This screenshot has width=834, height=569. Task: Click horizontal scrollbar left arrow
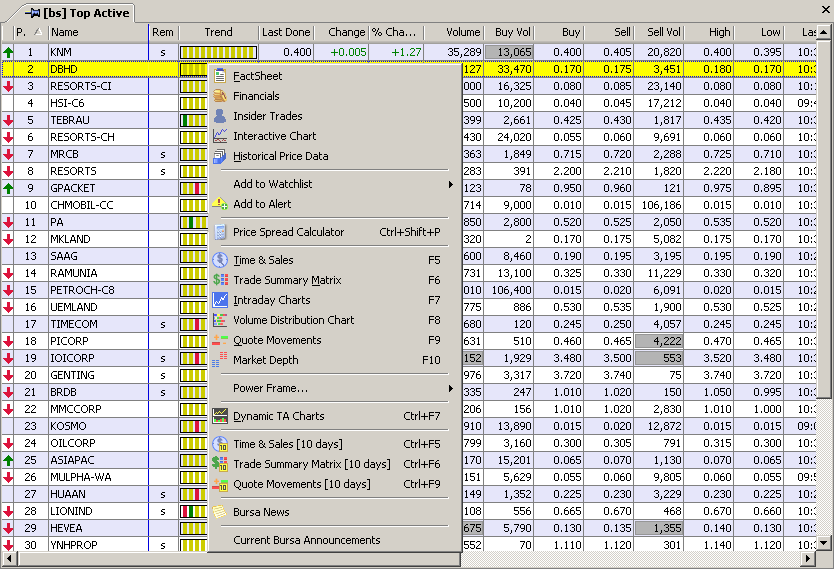[9, 558]
